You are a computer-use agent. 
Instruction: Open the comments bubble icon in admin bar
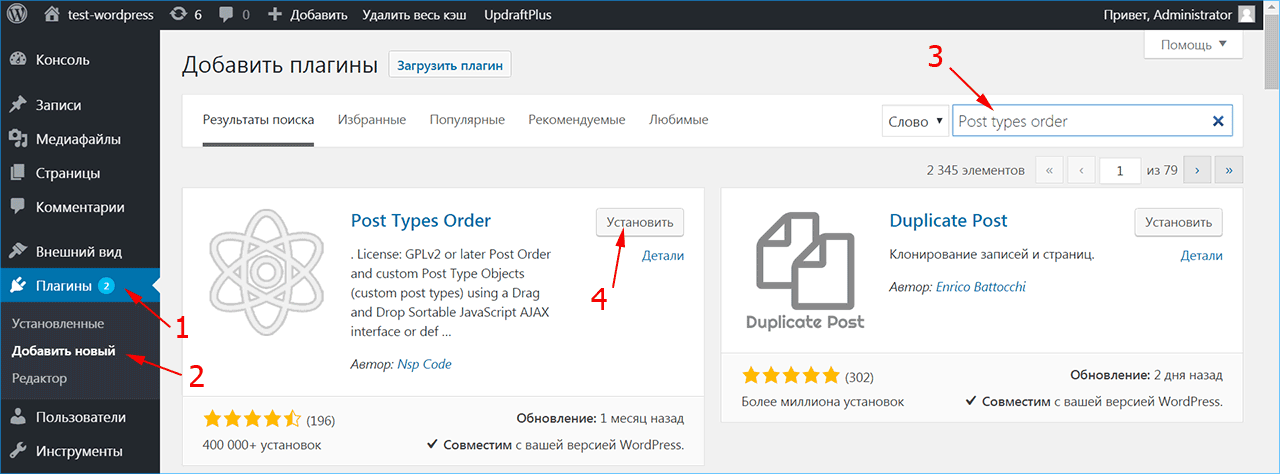pyautogui.click(x=225, y=15)
